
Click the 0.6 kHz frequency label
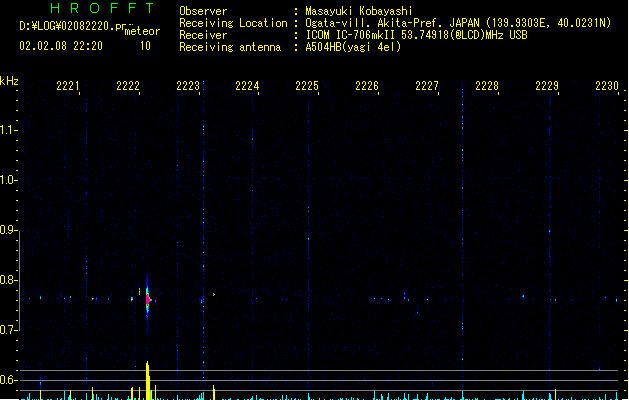[7, 380]
